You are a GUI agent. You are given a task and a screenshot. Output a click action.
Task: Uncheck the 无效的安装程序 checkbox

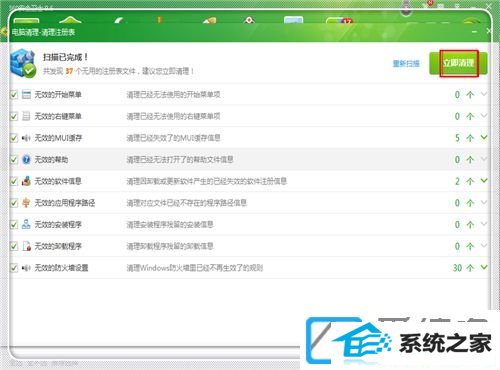(x=14, y=225)
